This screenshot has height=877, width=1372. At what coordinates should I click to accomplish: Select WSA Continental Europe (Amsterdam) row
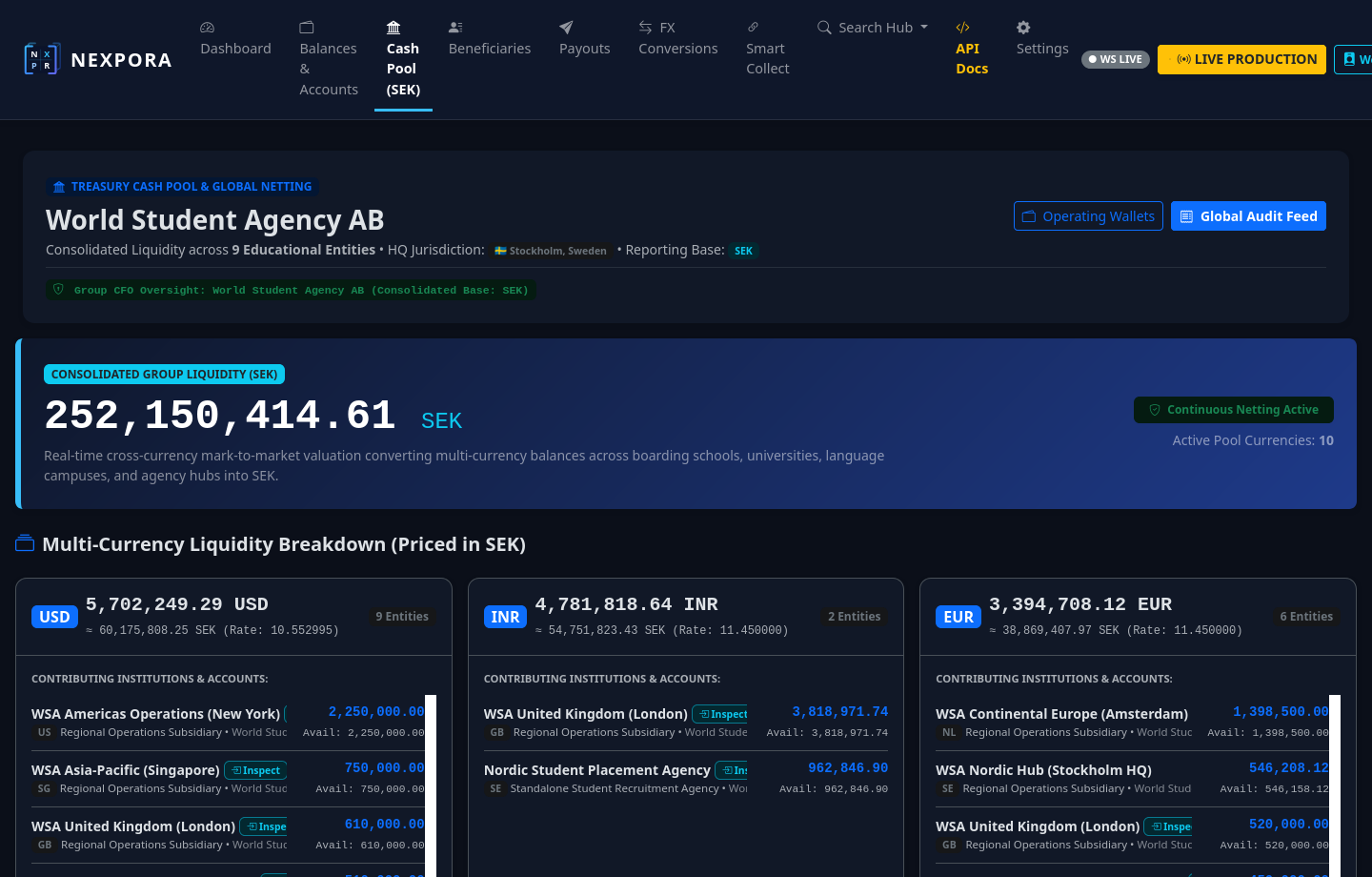click(1132, 723)
